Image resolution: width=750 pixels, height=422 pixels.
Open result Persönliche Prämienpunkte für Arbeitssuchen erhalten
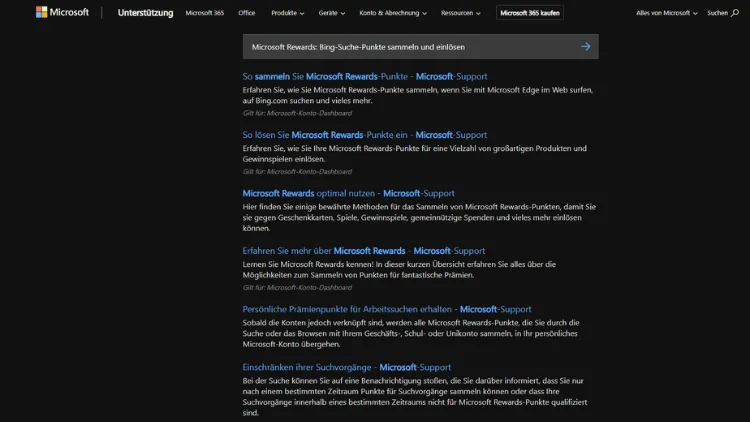pos(386,309)
